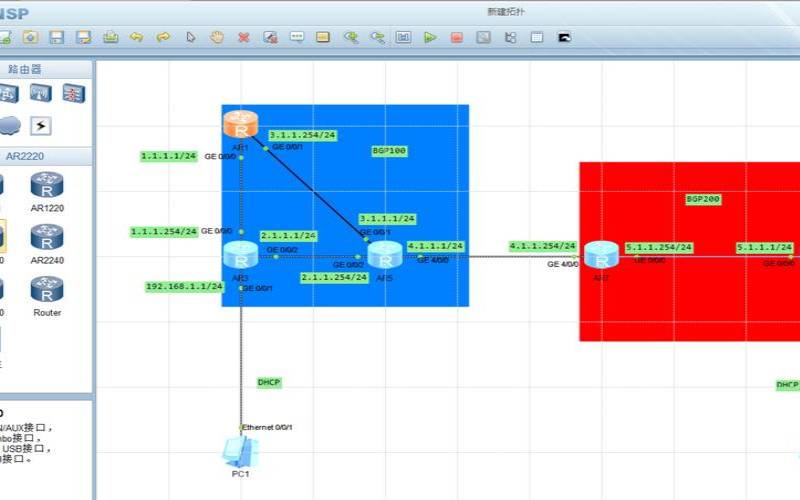
Task: Choose the AR2240 router device
Action: coord(47,243)
